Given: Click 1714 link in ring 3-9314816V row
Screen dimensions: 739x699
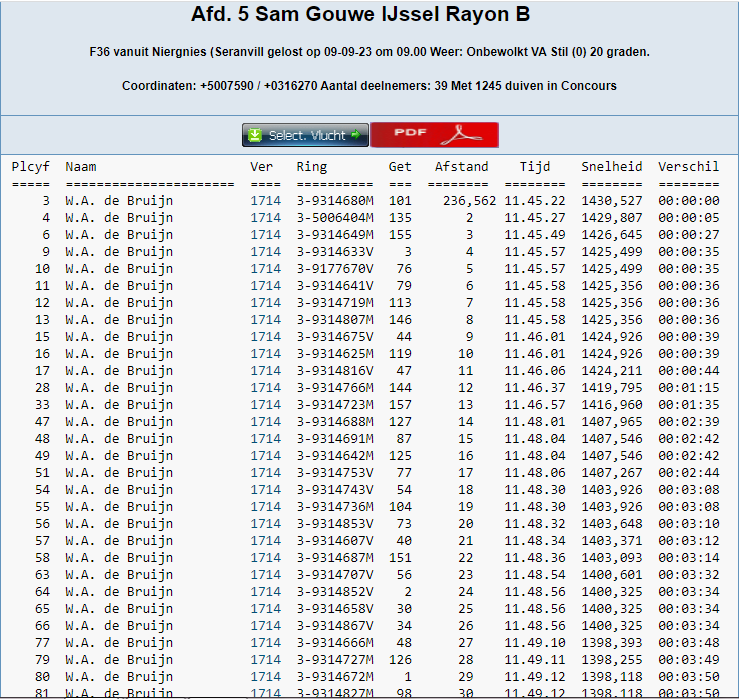Looking at the screenshot, I should pos(265,371).
